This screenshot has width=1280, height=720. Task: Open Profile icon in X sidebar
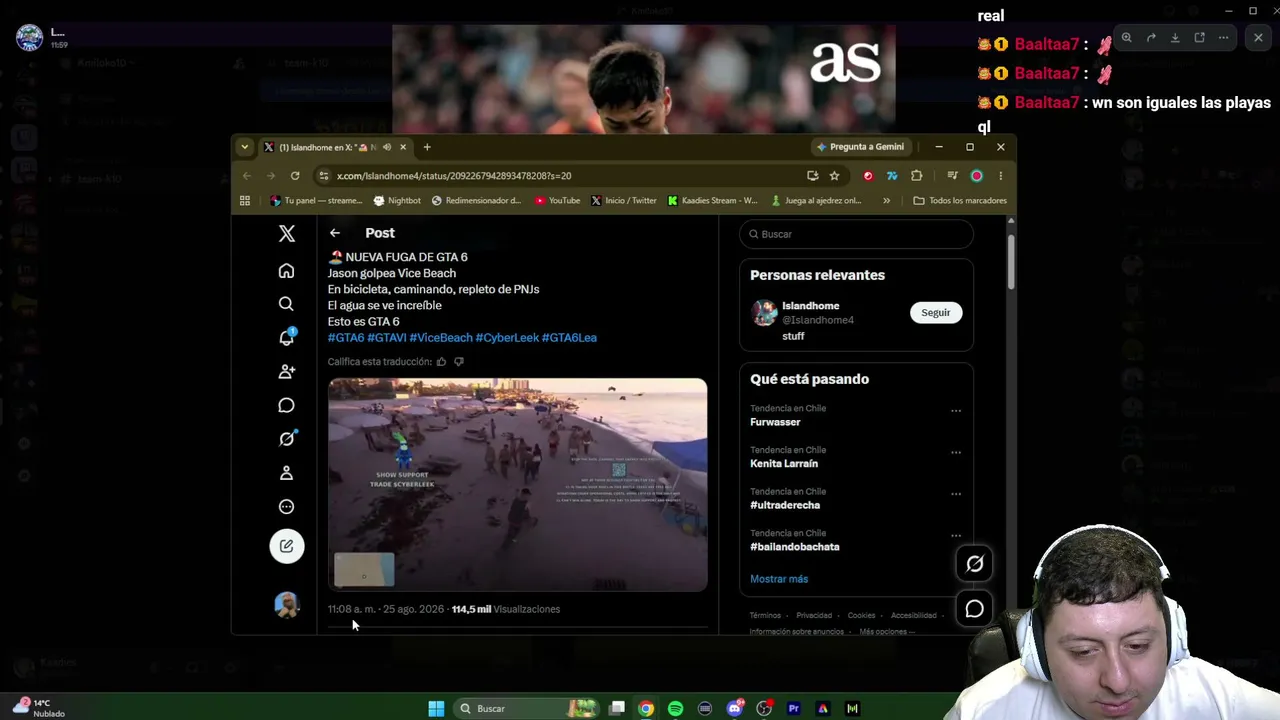pos(286,473)
